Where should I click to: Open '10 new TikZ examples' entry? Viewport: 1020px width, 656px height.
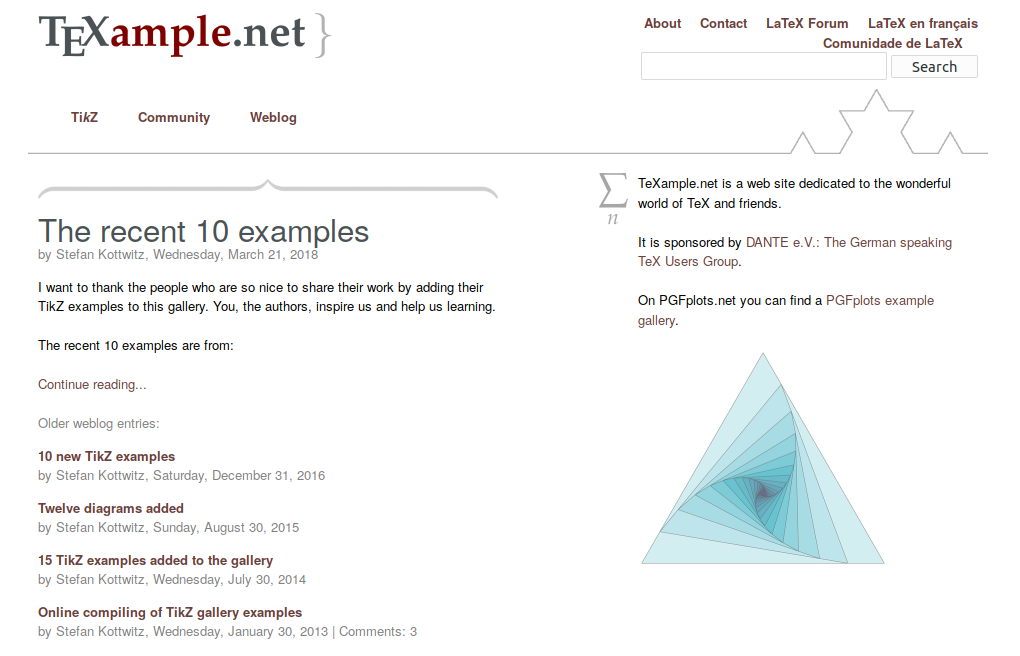[x=106, y=456]
